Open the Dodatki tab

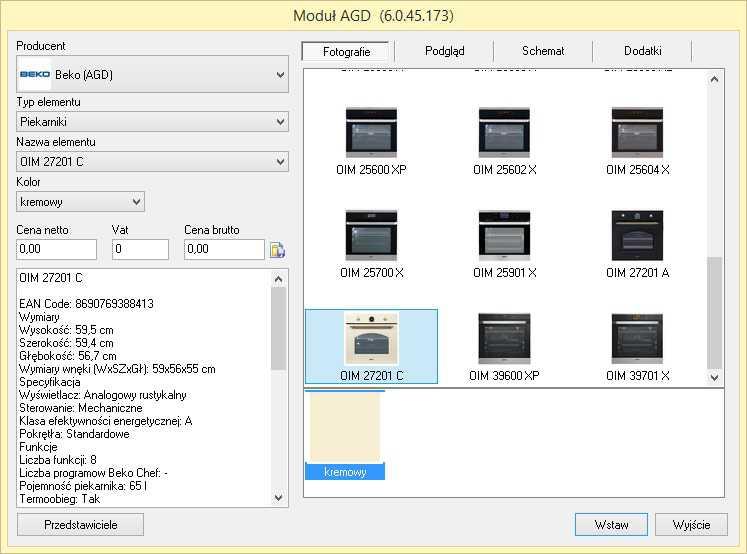642,50
